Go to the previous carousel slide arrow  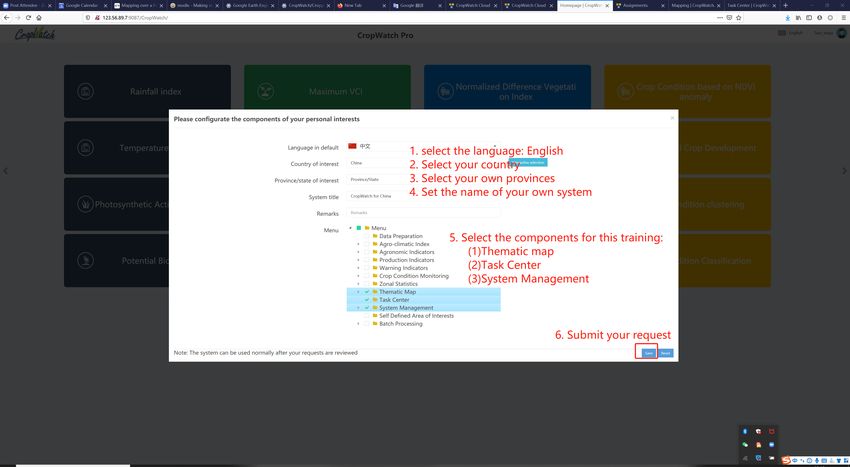5,171
